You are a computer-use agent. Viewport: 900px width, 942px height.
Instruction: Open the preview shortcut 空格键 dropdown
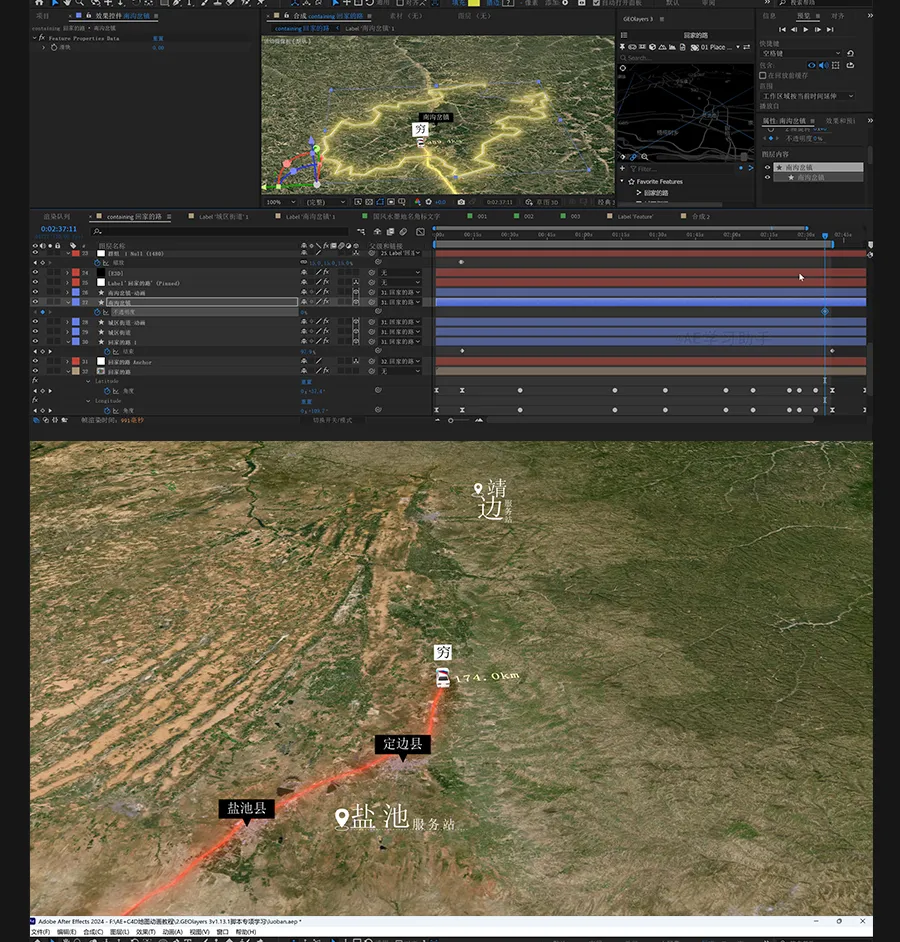[801, 53]
